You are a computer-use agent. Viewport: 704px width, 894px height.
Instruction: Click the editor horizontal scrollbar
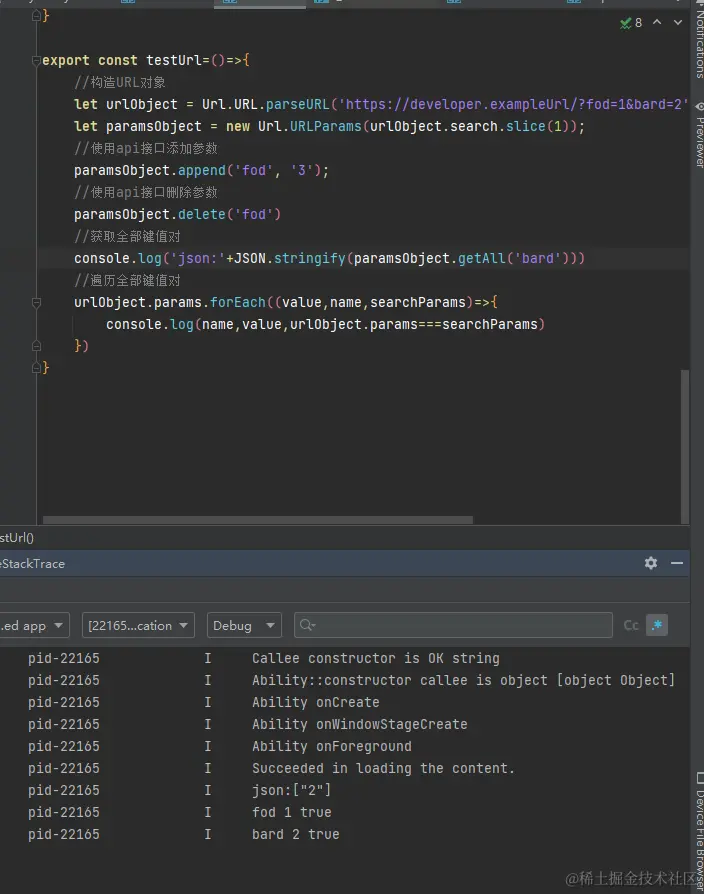tap(258, 520)
